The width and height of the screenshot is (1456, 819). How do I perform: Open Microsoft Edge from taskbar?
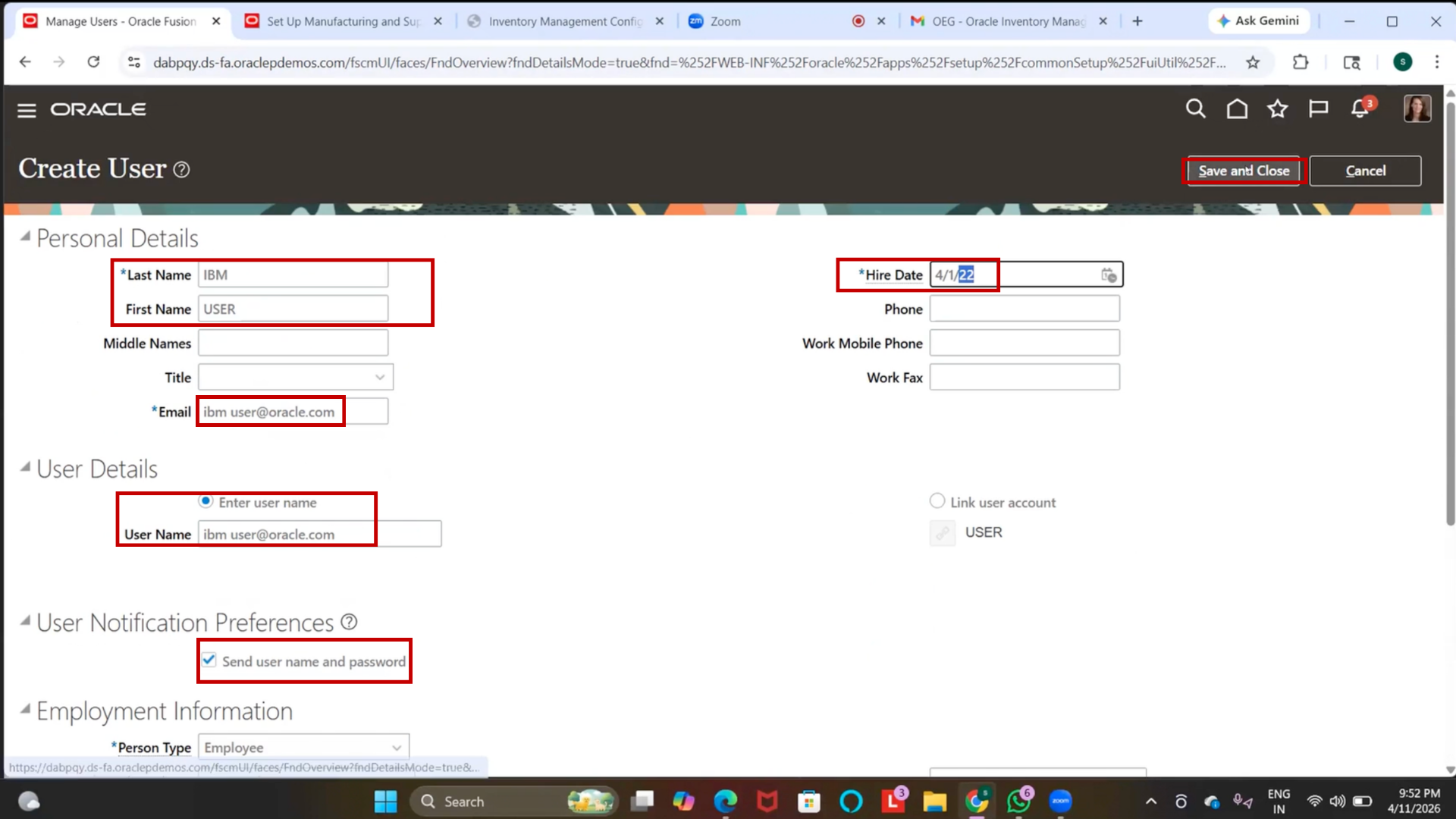726,802
